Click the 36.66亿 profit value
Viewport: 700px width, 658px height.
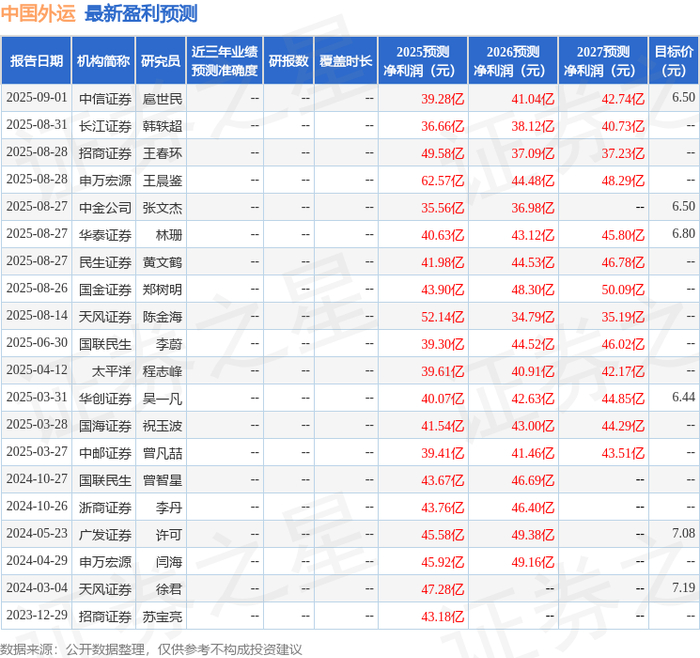[x=443, y=126]
